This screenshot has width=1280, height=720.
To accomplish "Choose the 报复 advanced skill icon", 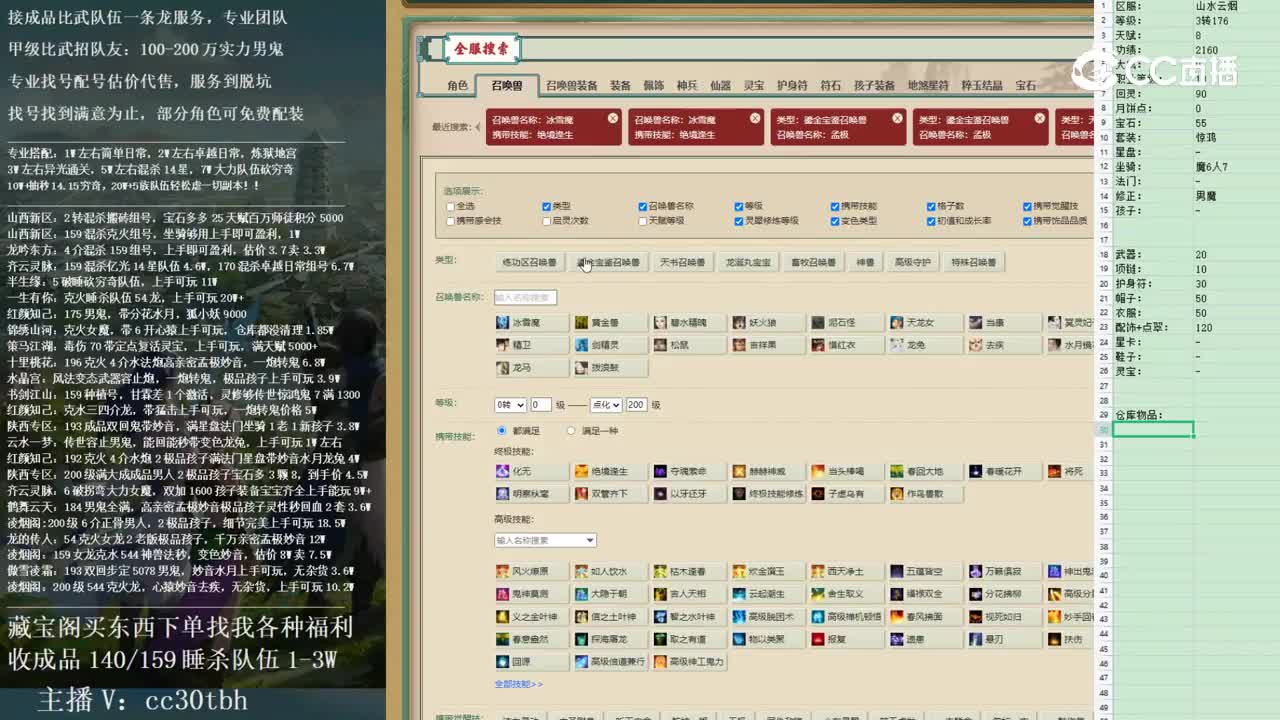I will (846, 639).
